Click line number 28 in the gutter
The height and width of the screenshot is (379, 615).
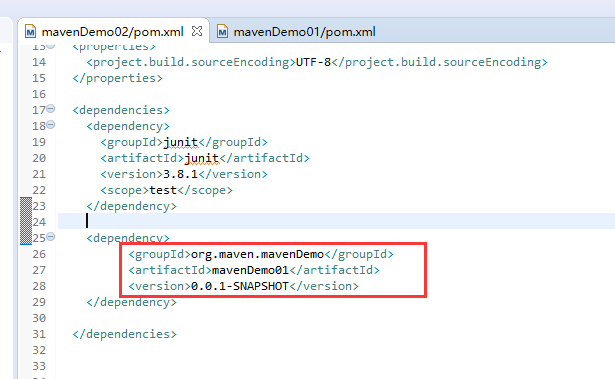pos(39,286)
